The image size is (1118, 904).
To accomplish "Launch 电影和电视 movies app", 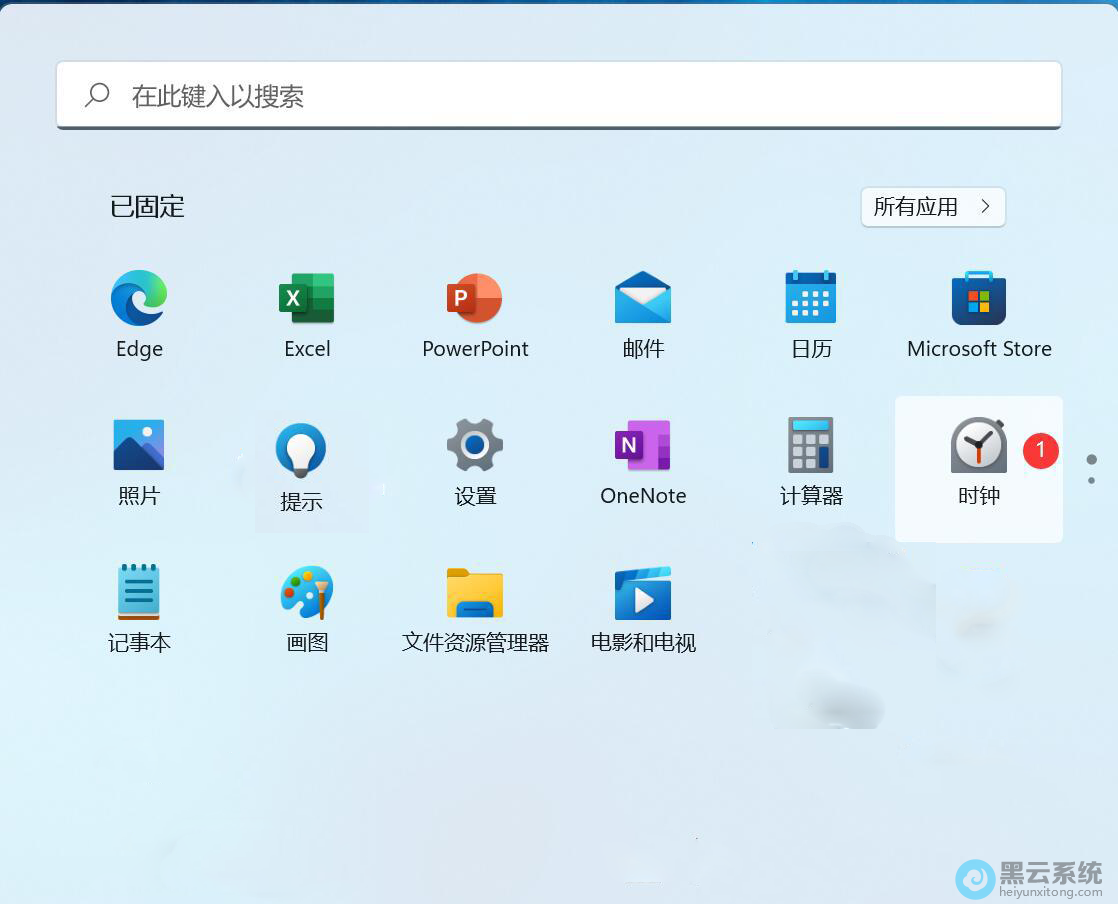I will (x=643, y=592).
